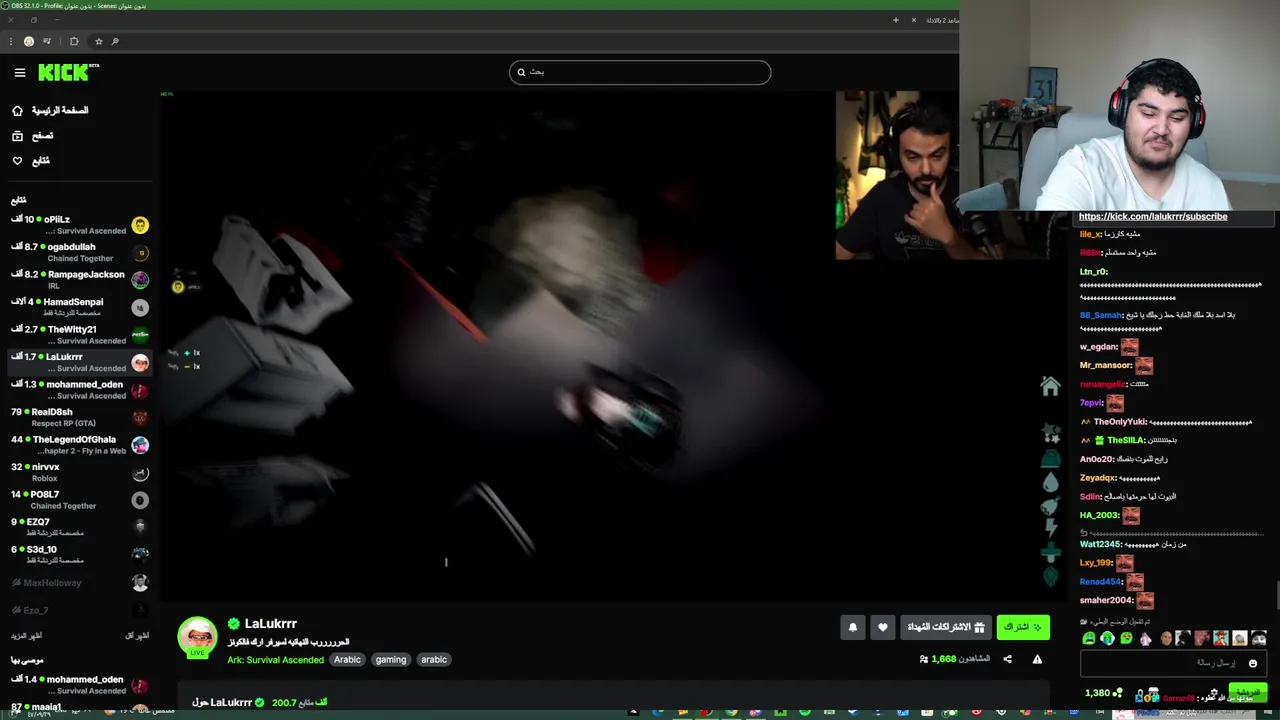1280x720 pixels.
Task: Toggle notification bell for LaLukrrr
Action: click(852, 627)
